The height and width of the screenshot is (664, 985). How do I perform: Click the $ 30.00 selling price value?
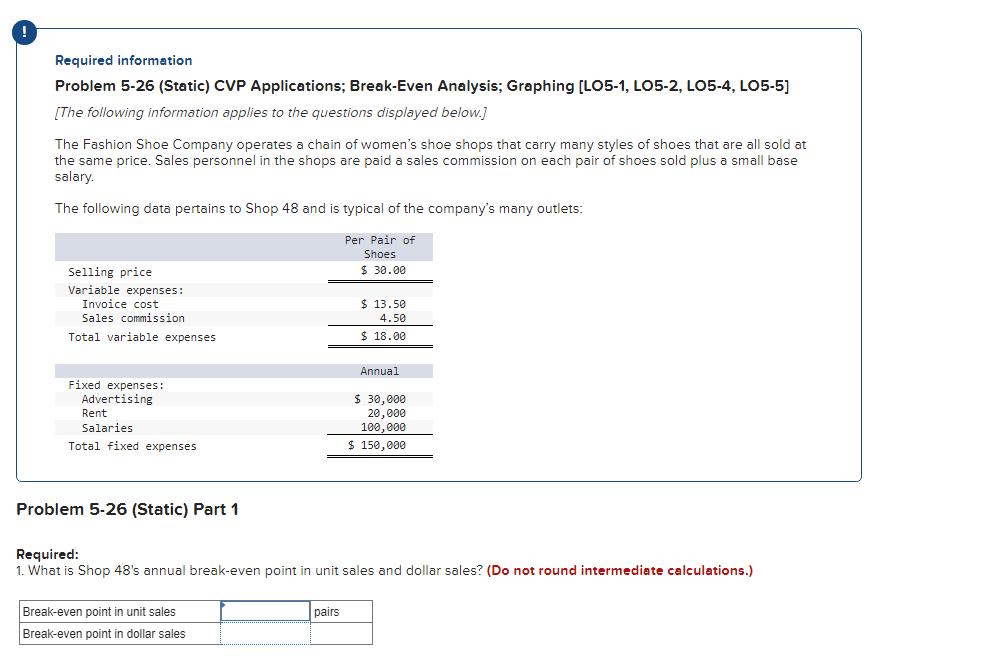click(383, 270)
